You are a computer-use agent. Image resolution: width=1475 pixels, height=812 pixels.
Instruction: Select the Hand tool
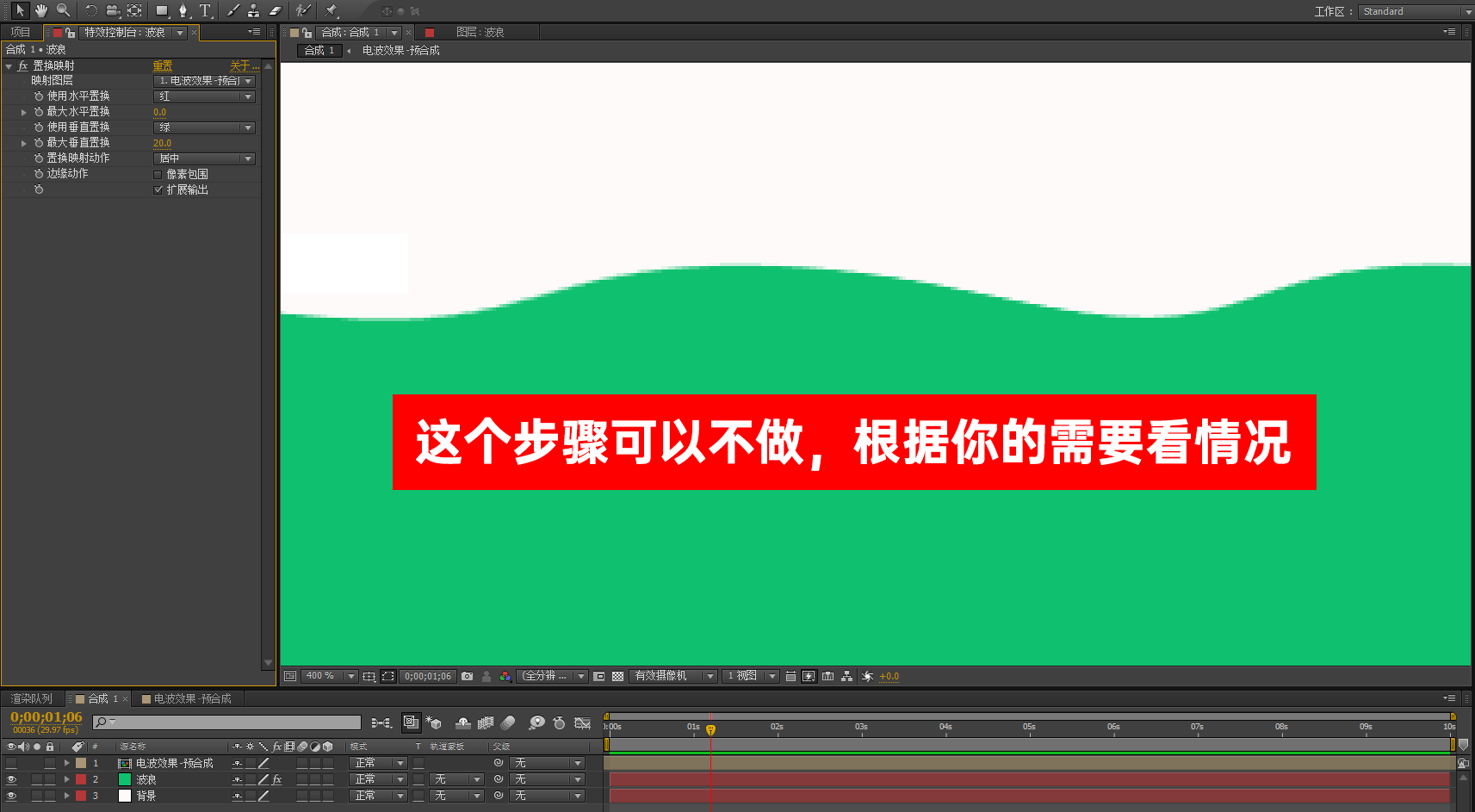[41, 10]
